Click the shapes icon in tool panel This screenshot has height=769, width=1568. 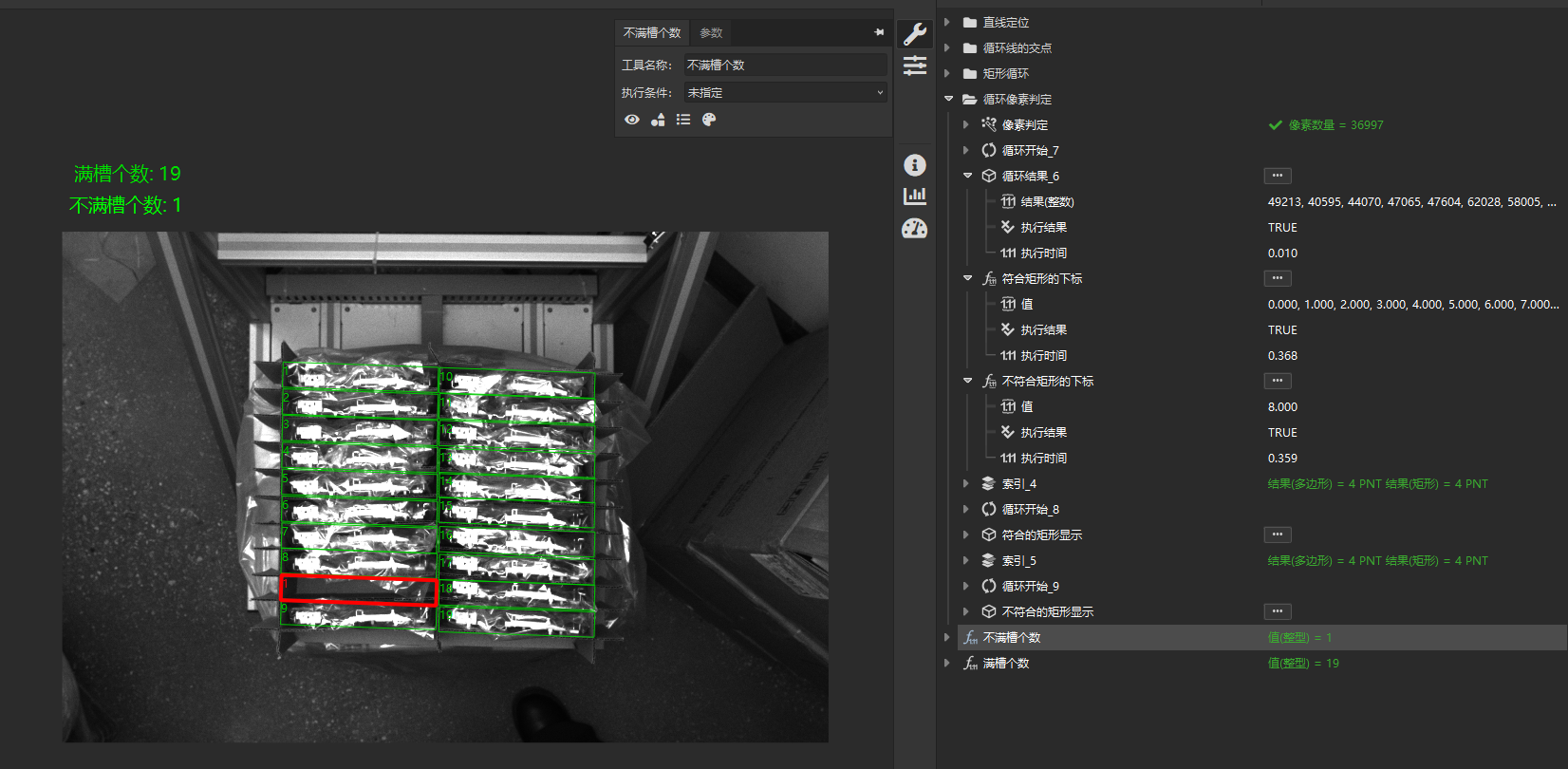coord(658,120)
